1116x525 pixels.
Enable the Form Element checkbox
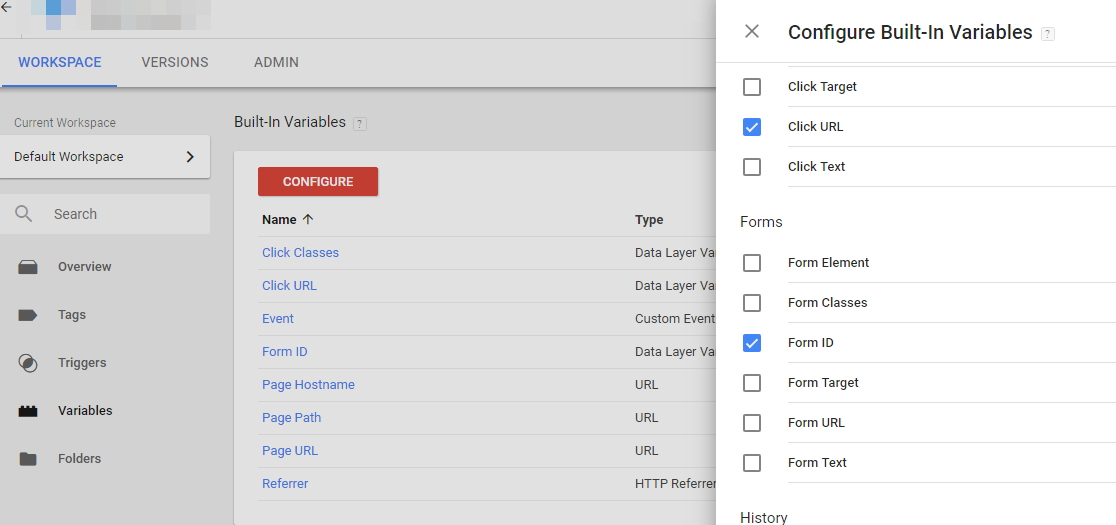[752, 263]
